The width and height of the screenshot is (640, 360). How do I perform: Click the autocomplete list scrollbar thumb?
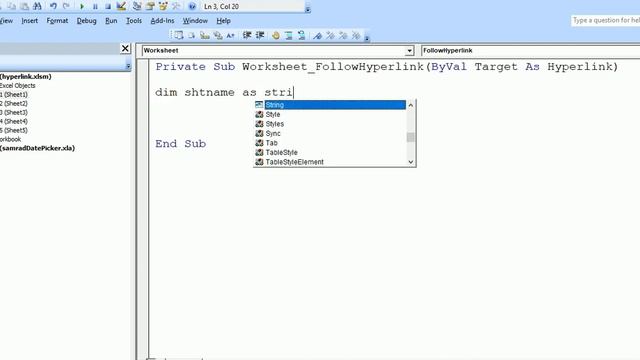pos(411,137)
